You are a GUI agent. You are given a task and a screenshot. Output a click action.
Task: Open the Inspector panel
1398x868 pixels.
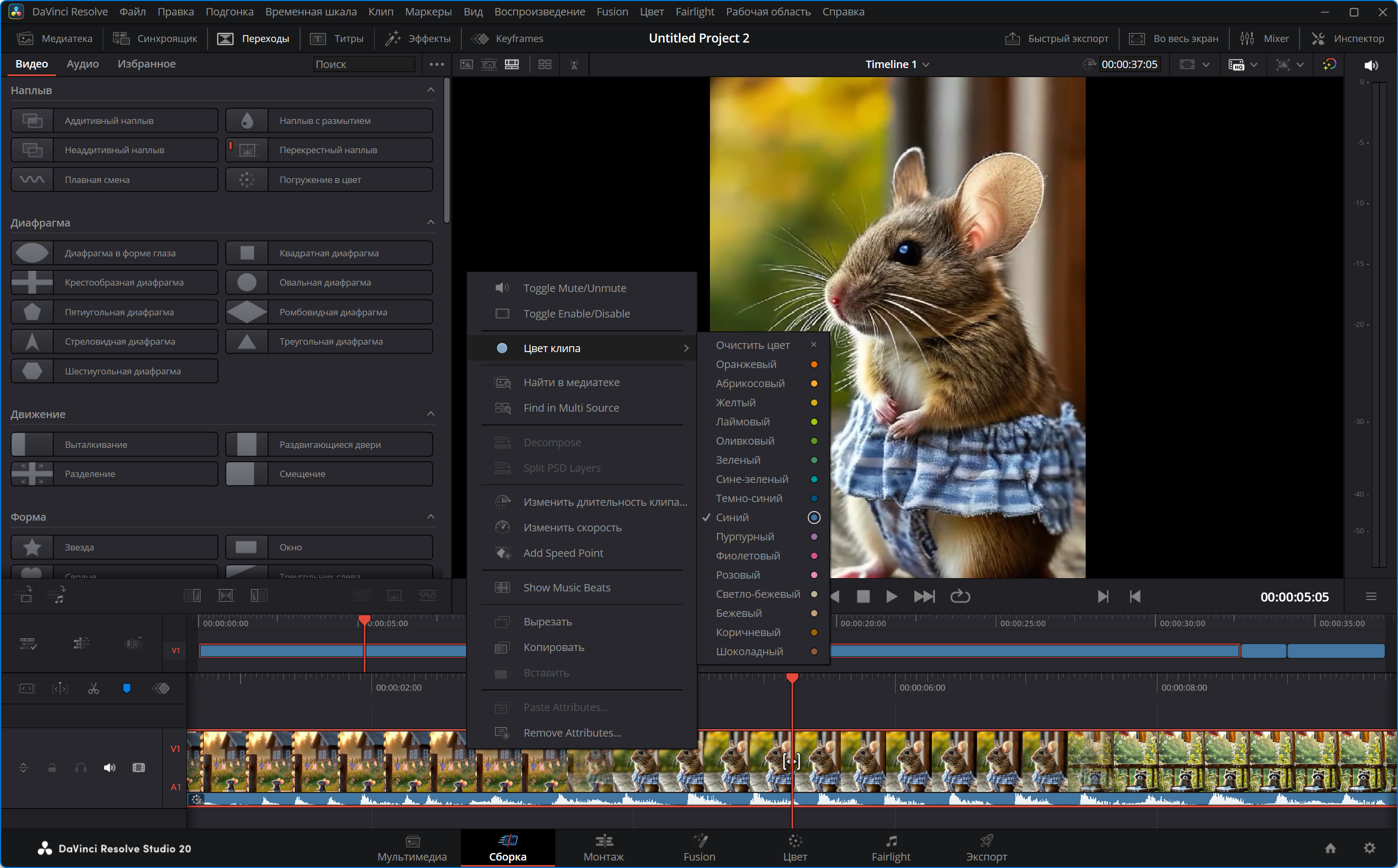click(x=1348, y=38)
